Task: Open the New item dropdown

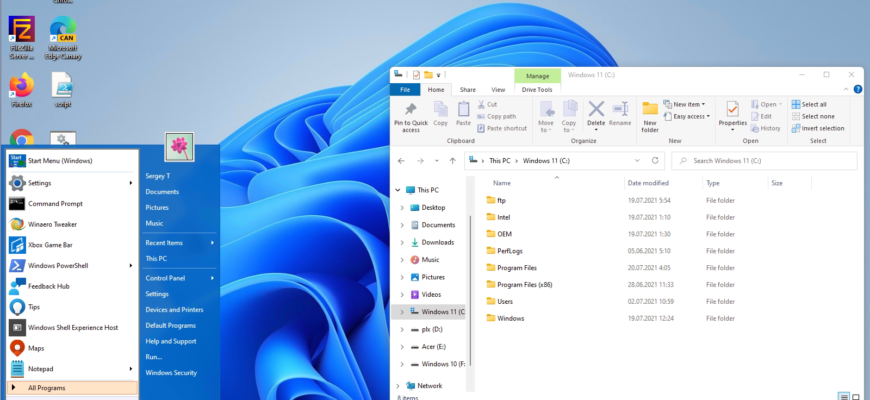Action: 684,104
